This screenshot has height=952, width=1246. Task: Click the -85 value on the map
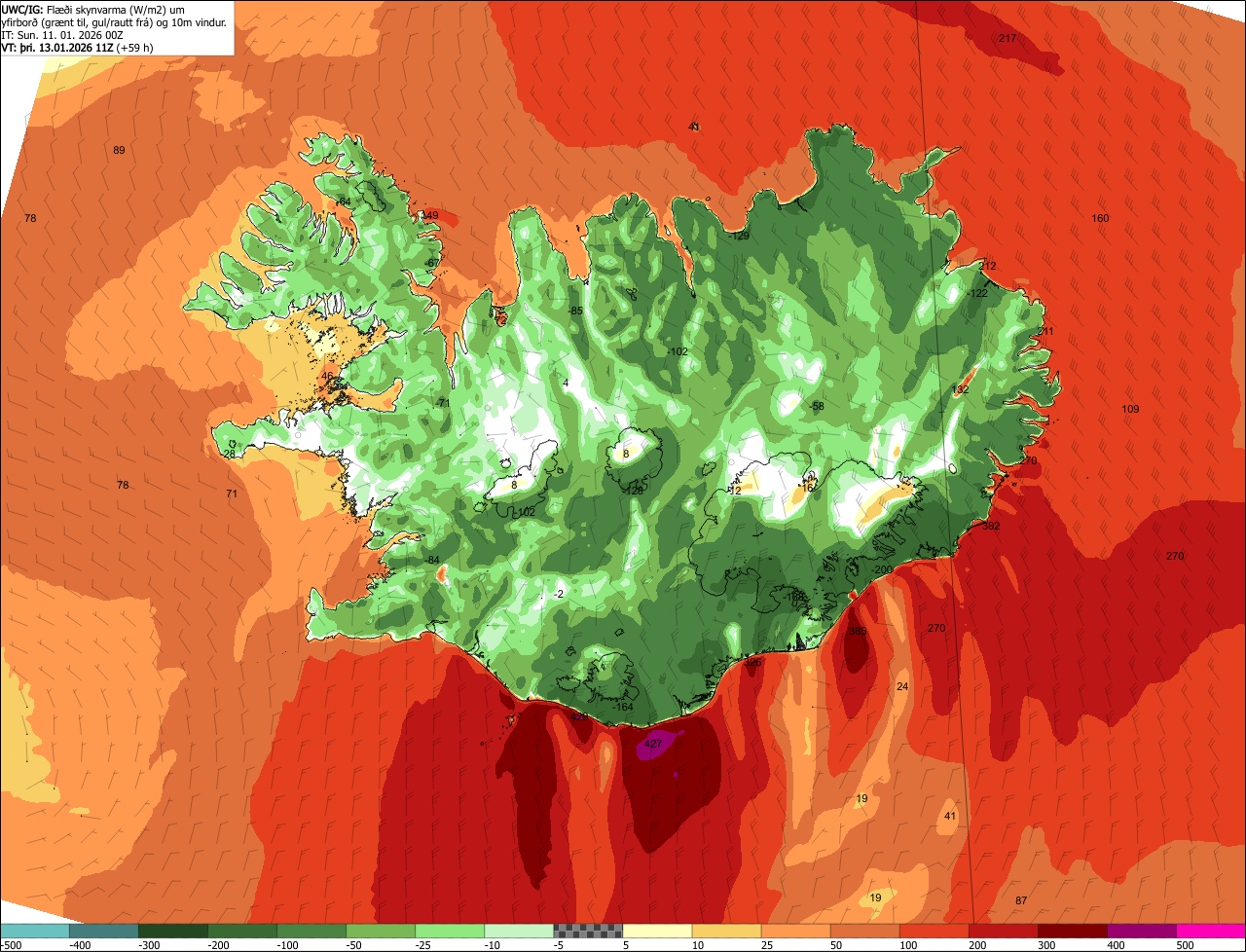(575, 311)
